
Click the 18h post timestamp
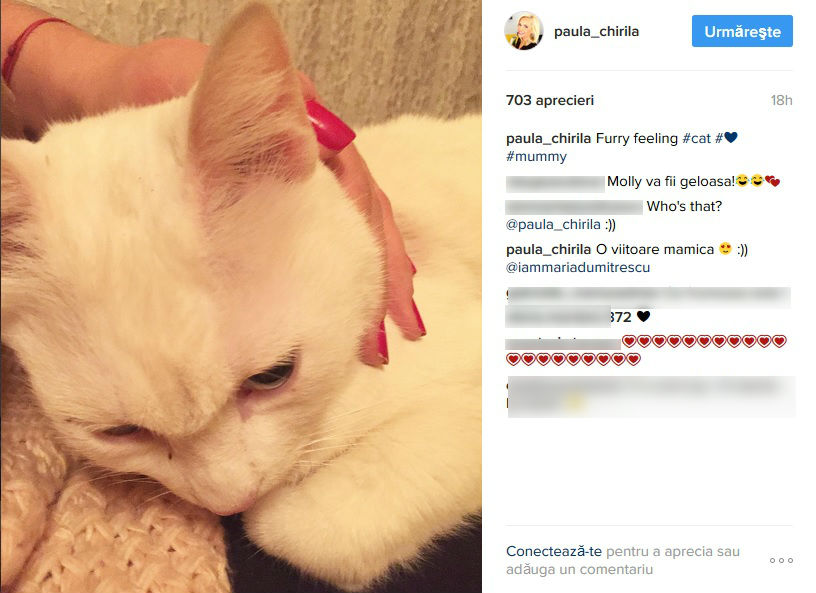[781, 100]
